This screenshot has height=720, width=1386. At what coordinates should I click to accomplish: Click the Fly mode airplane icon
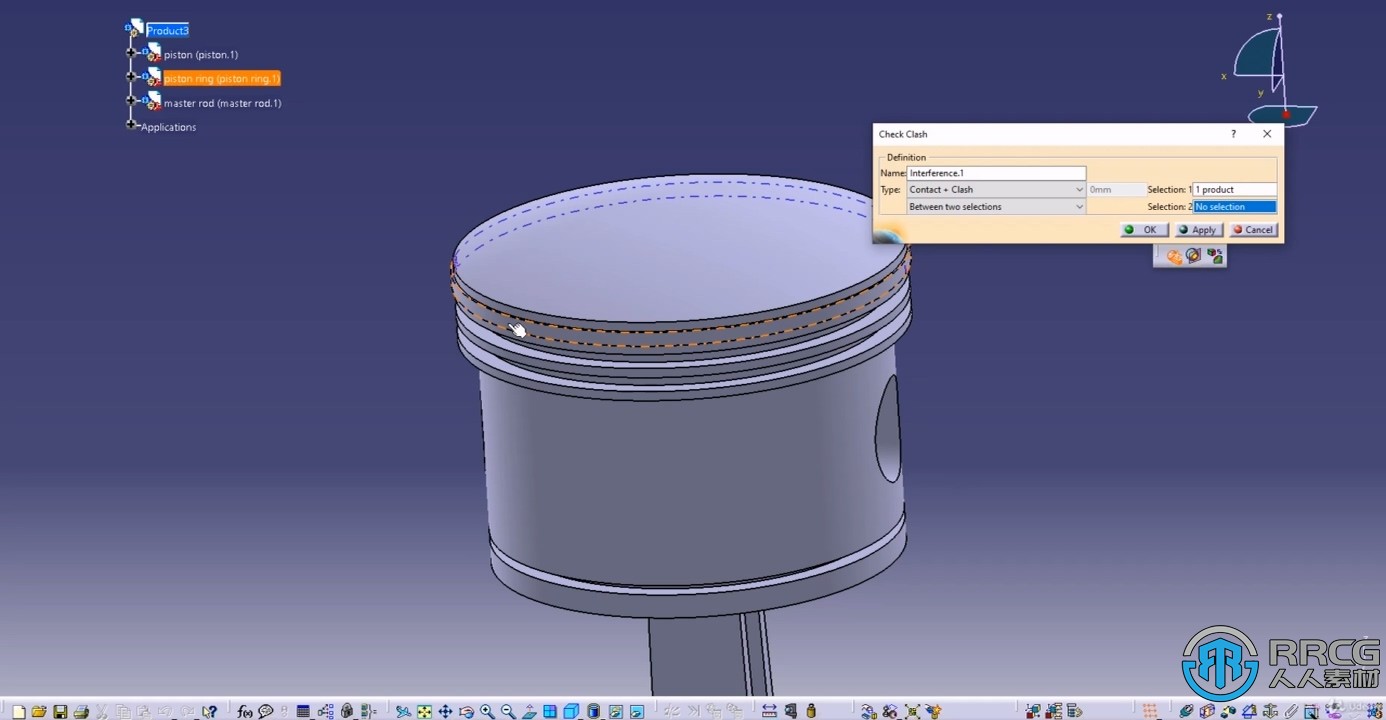tap(403, 712)
